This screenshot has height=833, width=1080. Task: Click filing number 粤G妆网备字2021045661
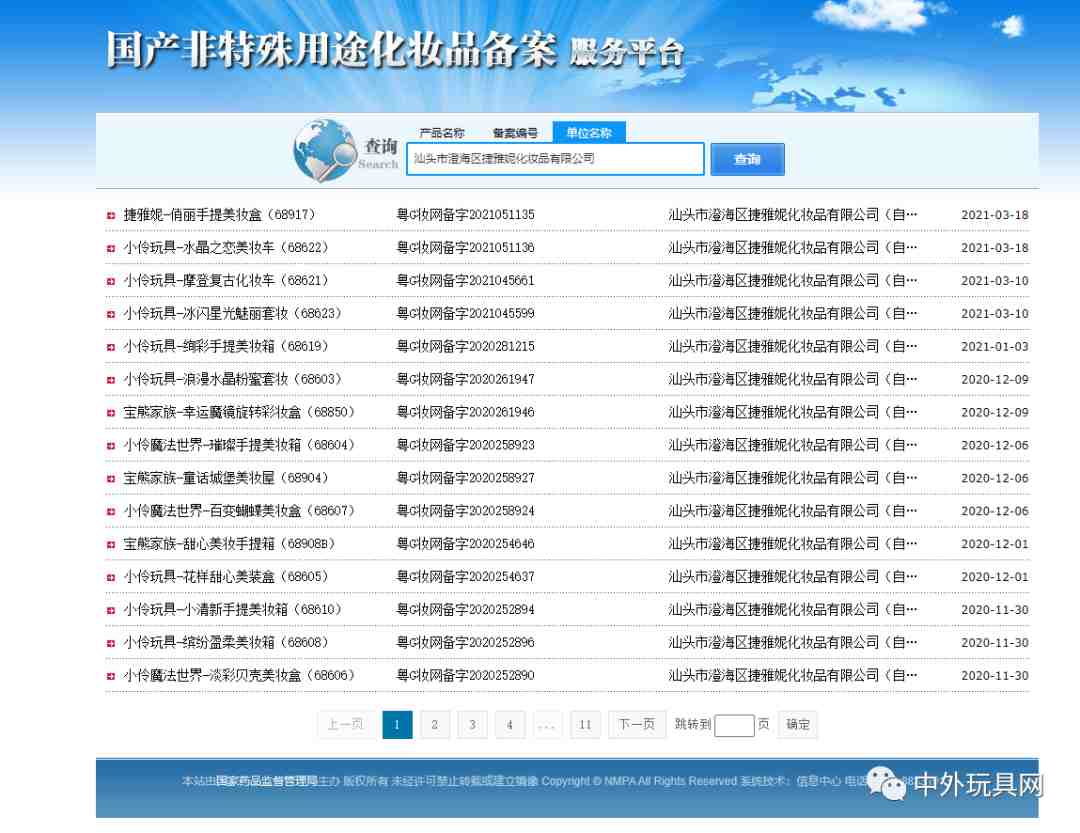tap(466, 280)
